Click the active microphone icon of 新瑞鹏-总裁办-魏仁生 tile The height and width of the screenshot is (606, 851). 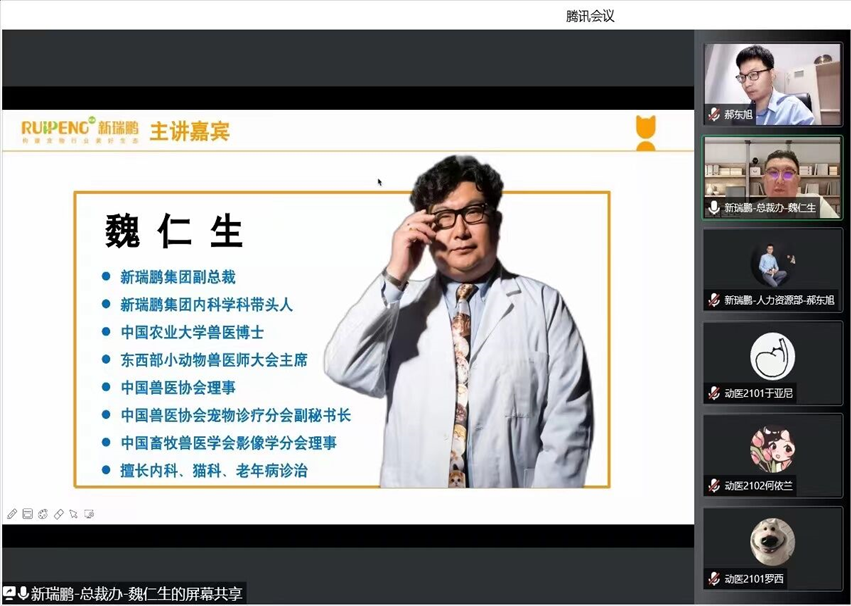[x=714, y=207]
